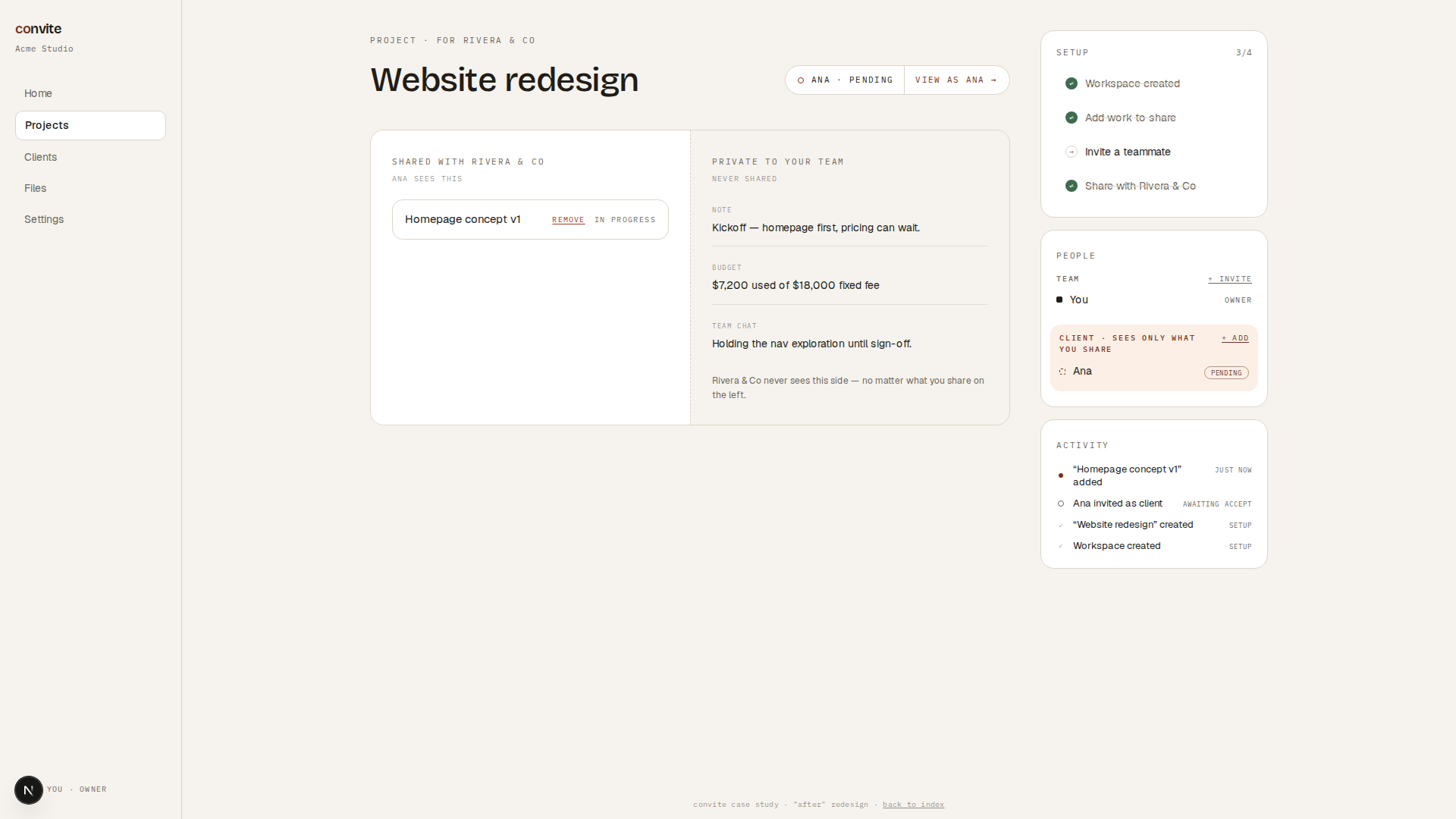Image resolution: width=1456 pixels, height=819 pixels.
Task: Click View as Ana button
Action: [956, 80]
